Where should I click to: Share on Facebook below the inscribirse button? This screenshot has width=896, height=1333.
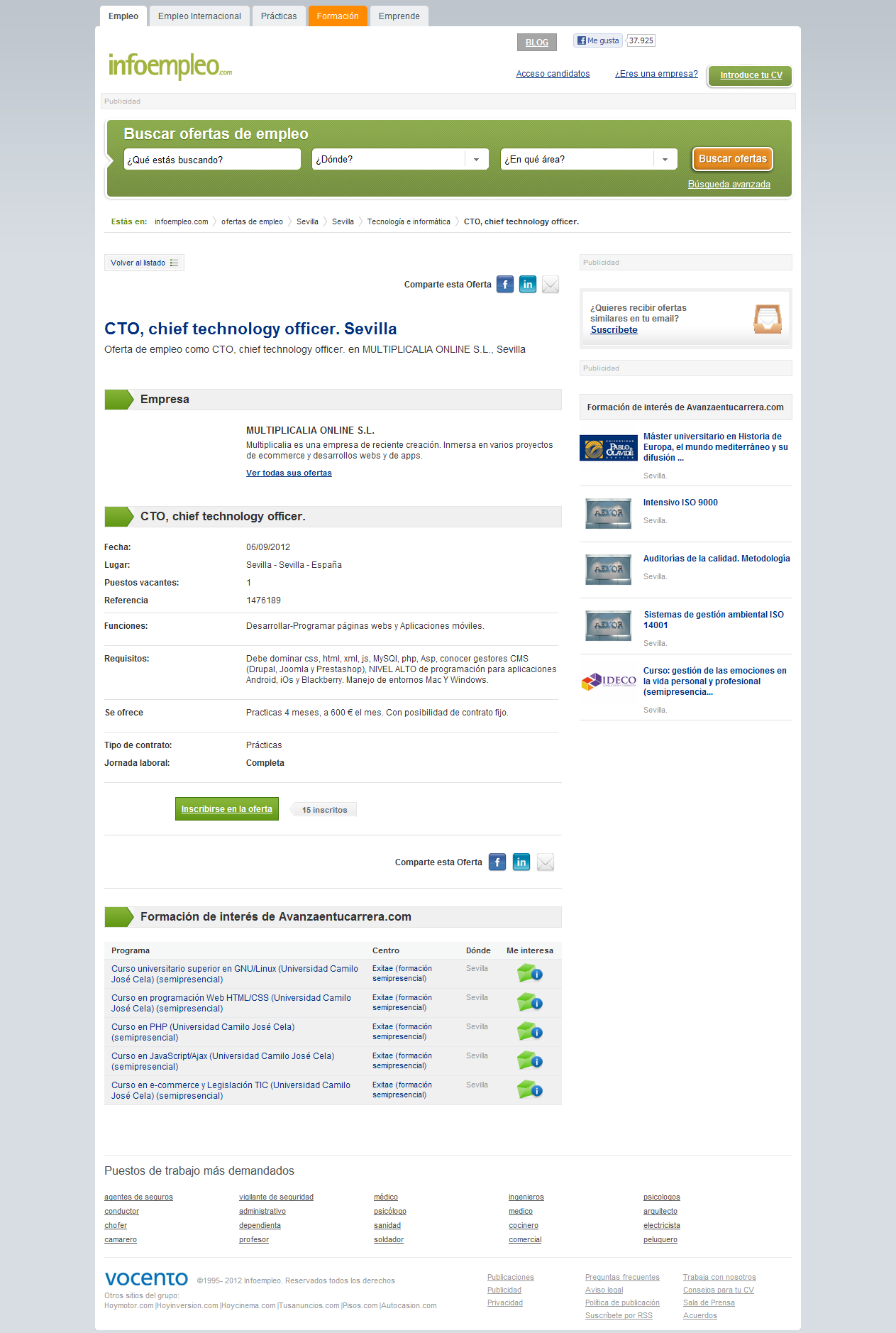497,862
